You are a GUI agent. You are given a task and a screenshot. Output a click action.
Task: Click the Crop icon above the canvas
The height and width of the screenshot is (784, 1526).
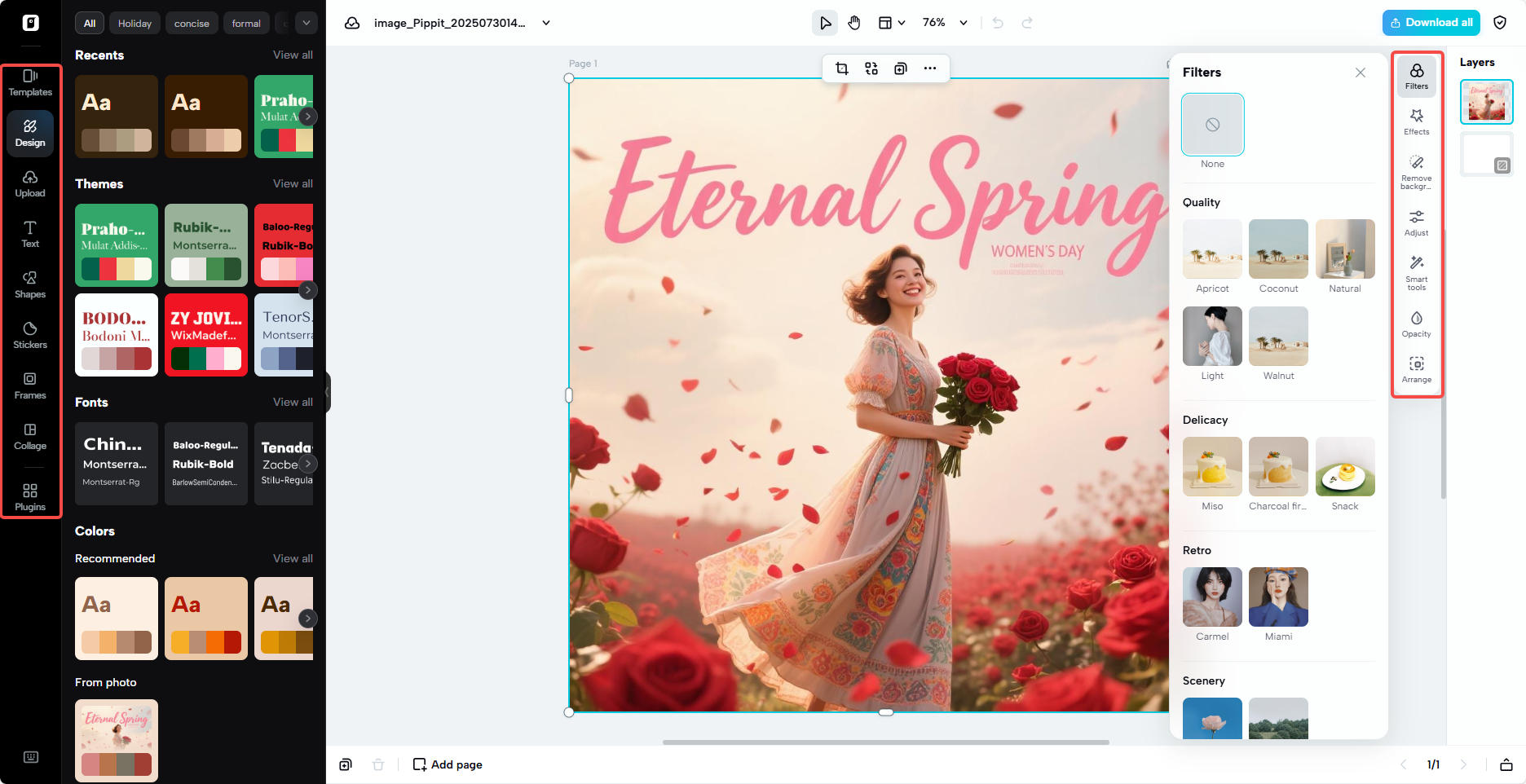pos(842,68)
